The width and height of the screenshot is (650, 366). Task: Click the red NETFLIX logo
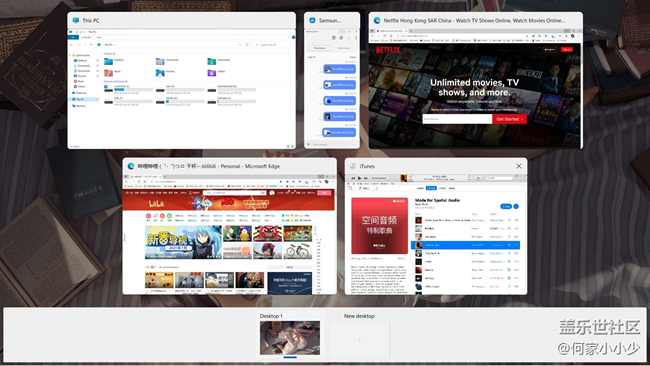coord(388,51)
